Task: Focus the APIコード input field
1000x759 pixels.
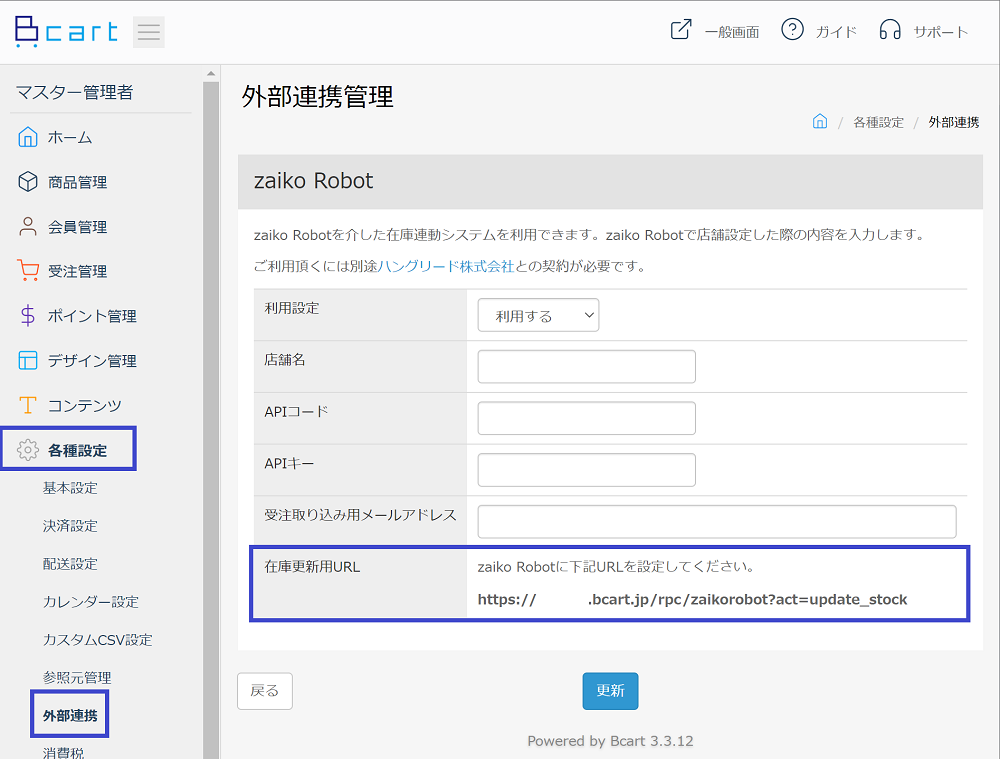Action: tap(587, 418)
